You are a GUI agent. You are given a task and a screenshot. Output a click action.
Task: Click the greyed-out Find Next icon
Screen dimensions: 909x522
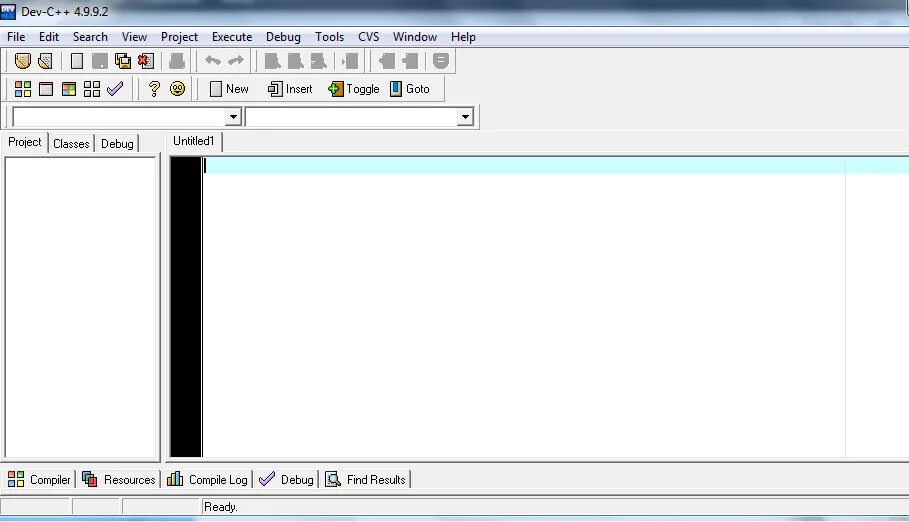pos(318,60)
